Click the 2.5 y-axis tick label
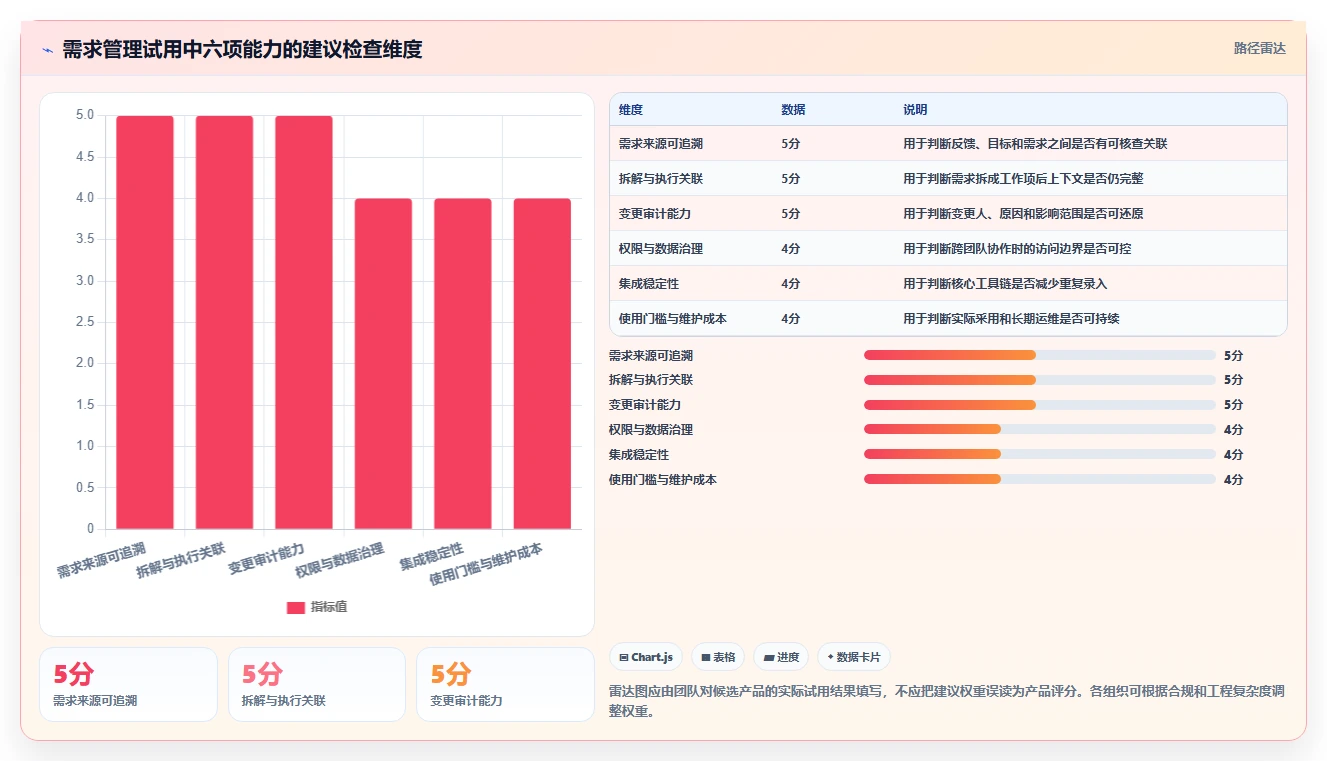 [85, 322]
